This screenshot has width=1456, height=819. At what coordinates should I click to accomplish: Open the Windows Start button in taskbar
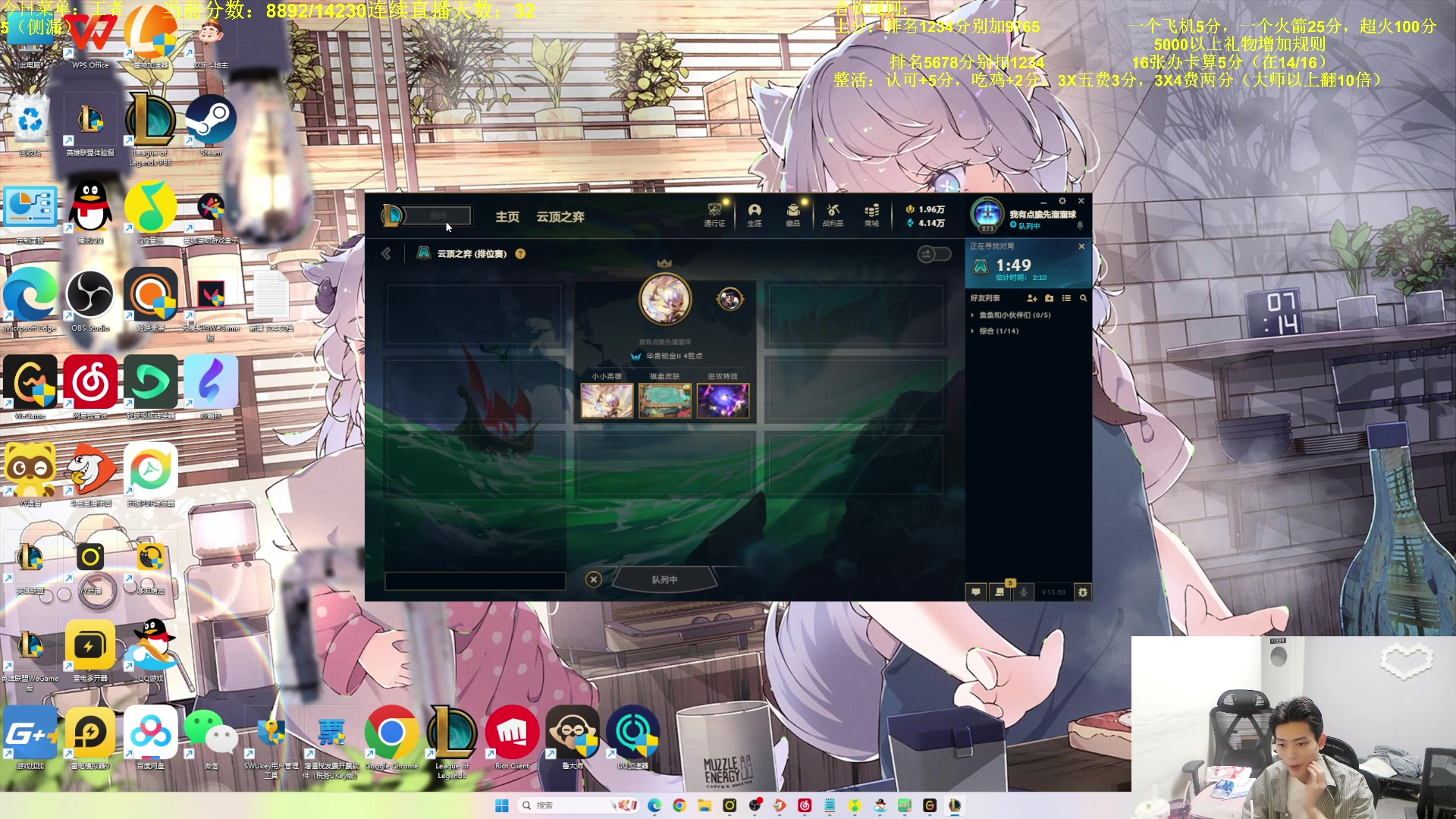(502, 805)
